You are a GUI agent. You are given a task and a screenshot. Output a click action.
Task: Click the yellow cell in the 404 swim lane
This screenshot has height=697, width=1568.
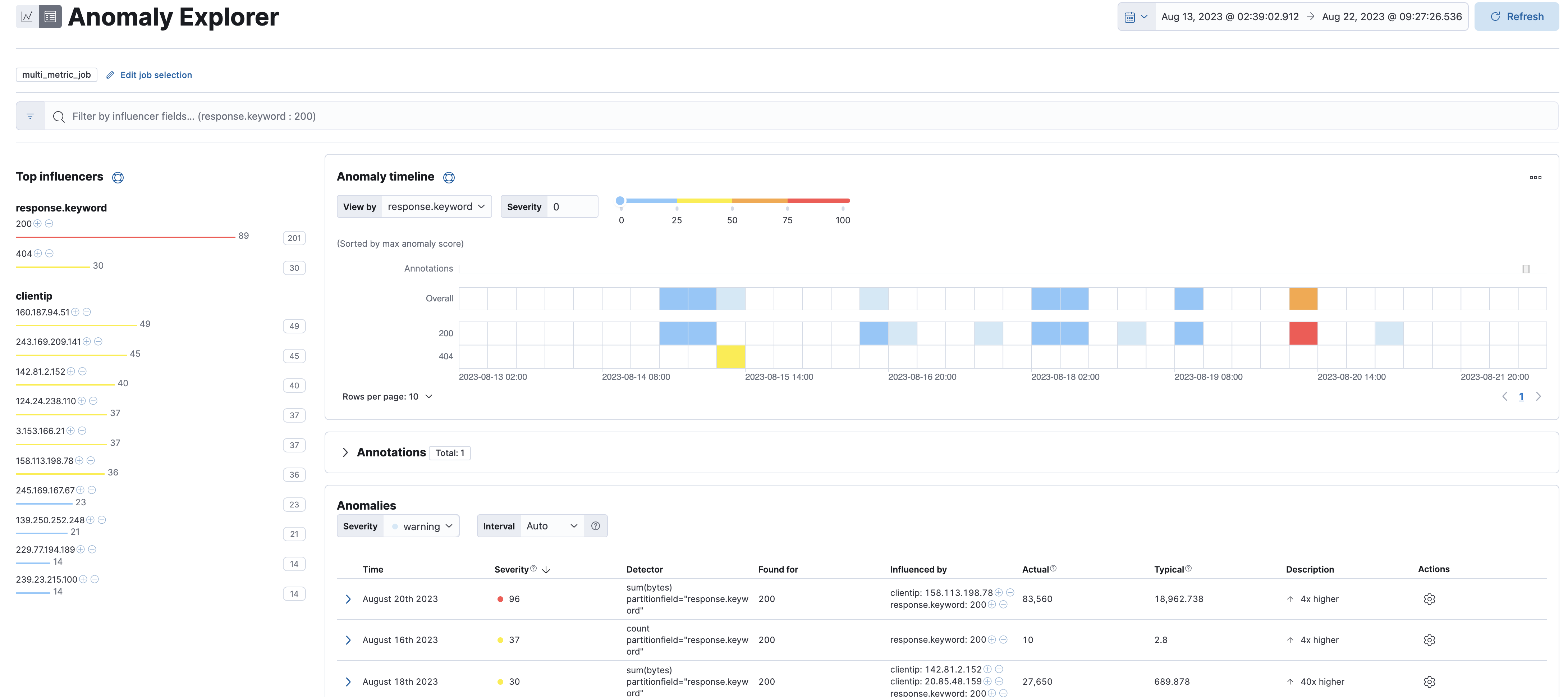click(x=730, y=356)
